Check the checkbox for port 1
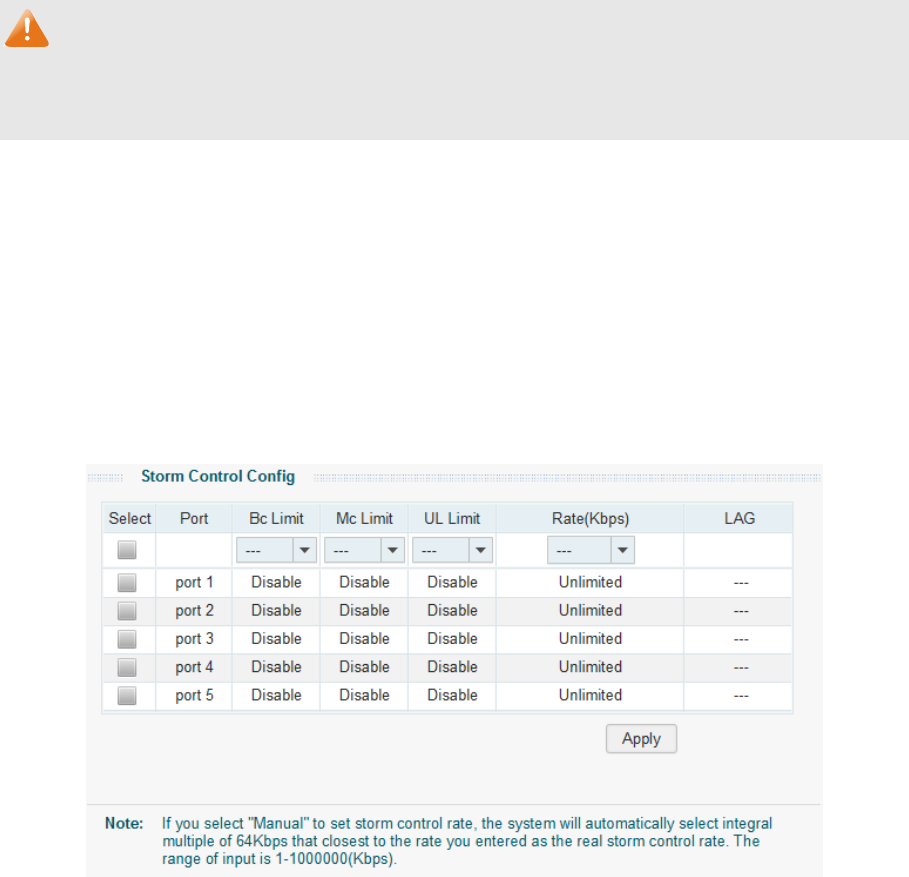 pos(127,582)
